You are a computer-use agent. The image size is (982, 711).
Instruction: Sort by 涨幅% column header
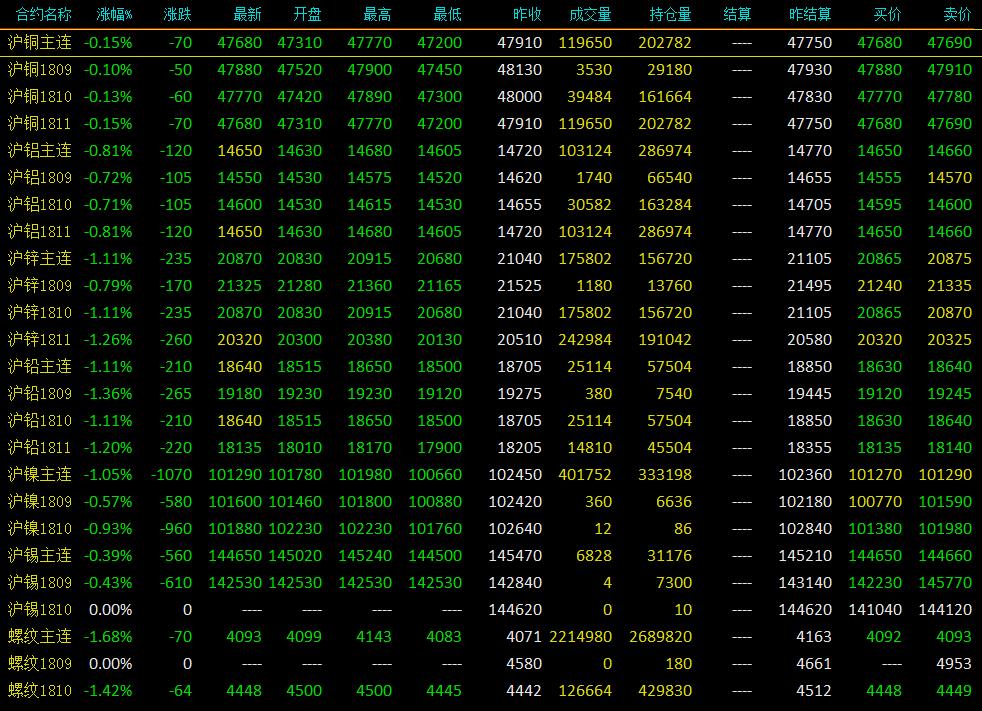click(x=114, y=14)
